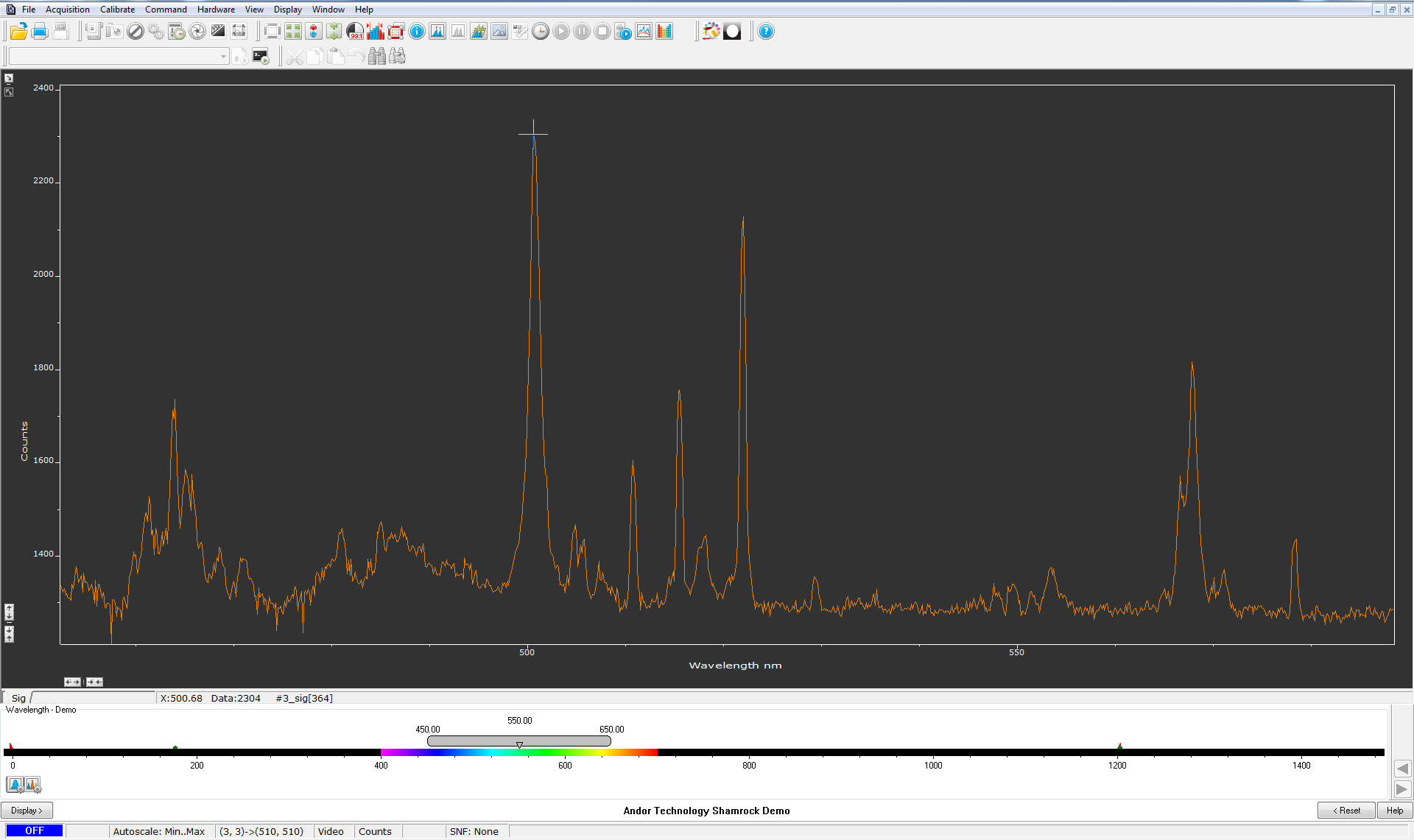Click the blue information icon
1414x840 pixels.
417,32
